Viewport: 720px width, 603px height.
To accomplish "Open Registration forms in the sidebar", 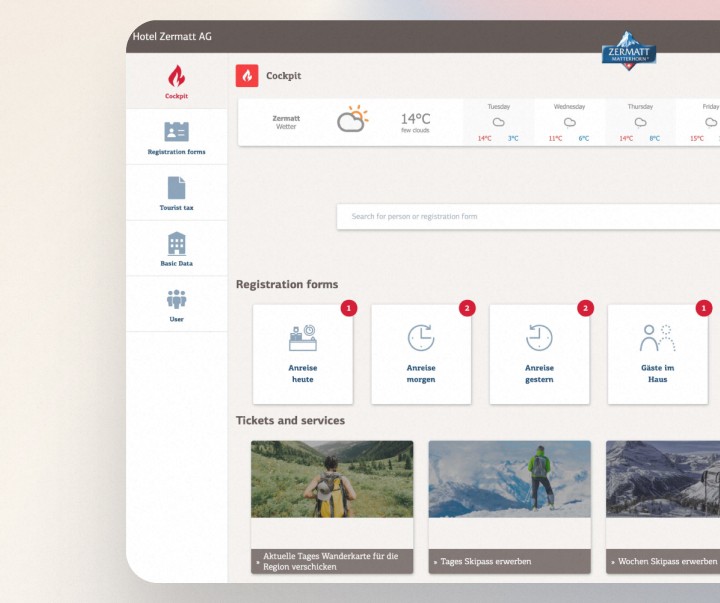I will coord(176,137).
